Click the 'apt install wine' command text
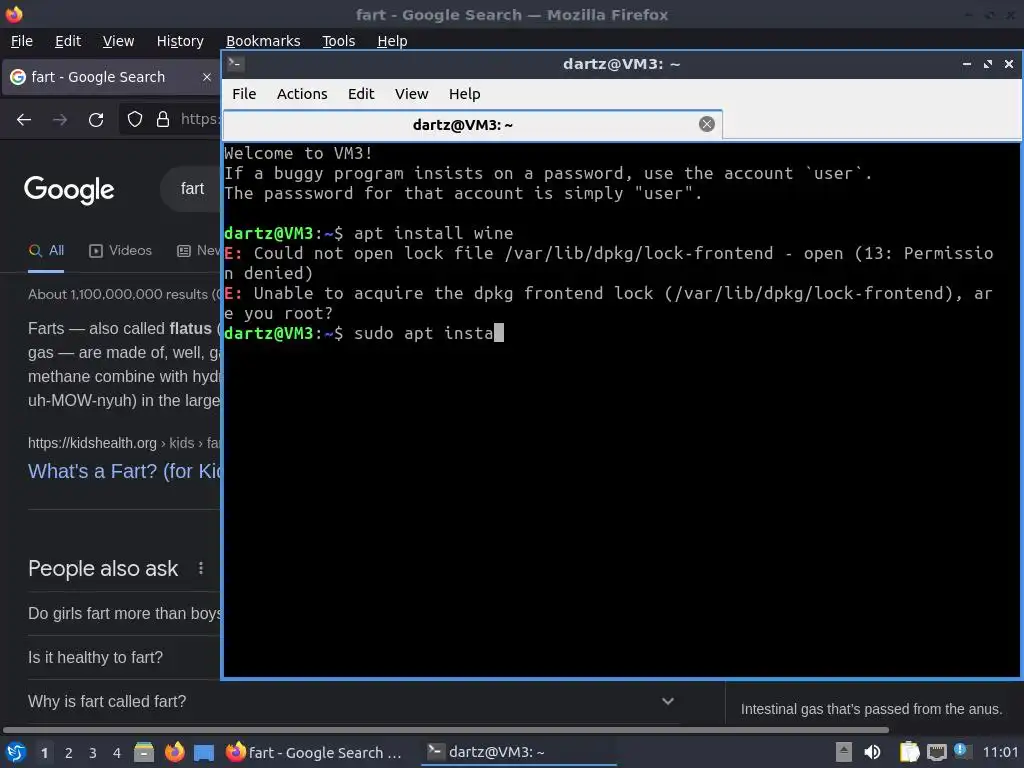The width and height of the screenshot is (1024, 768). pos(434,233)
